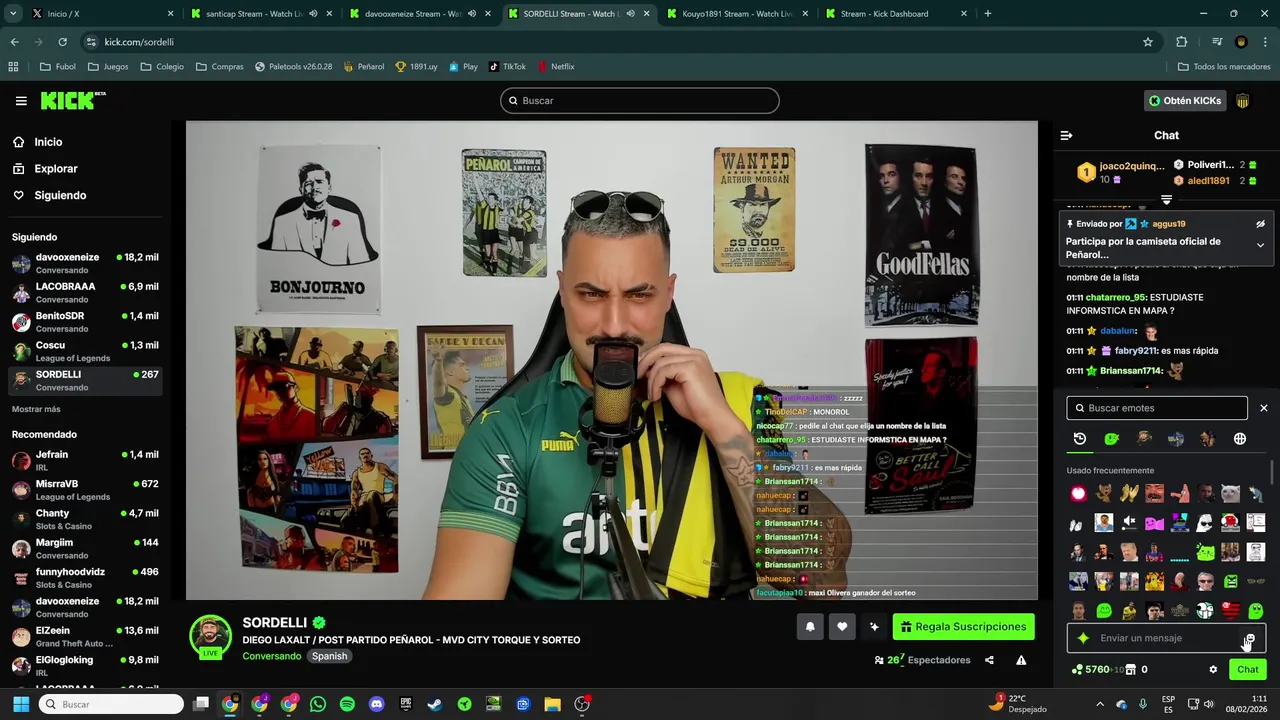Screen dimensions: 1280x720
Task: Pick the Flamengo red-black crest emote
Action: 1231,609
